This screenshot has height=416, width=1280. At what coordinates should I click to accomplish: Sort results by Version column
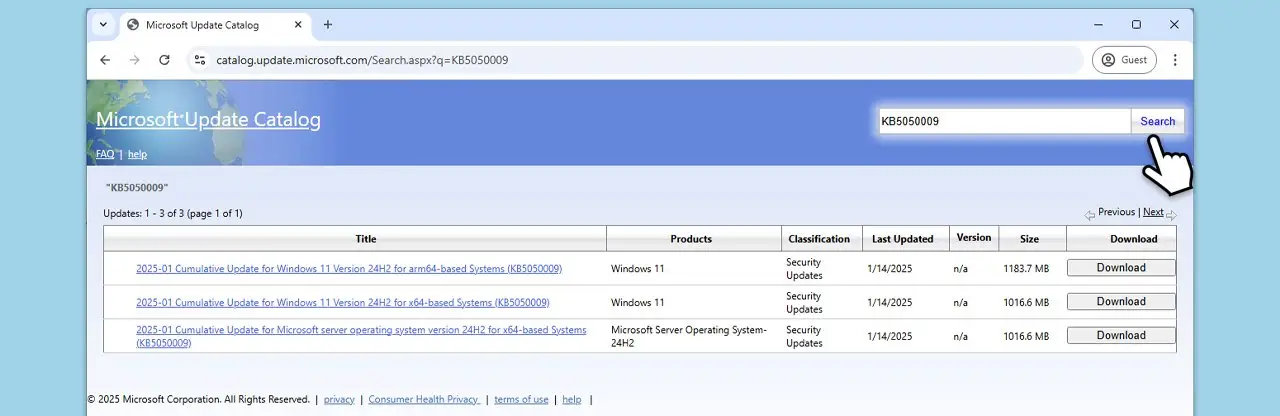pyautogui.click(x=973, y=238)
